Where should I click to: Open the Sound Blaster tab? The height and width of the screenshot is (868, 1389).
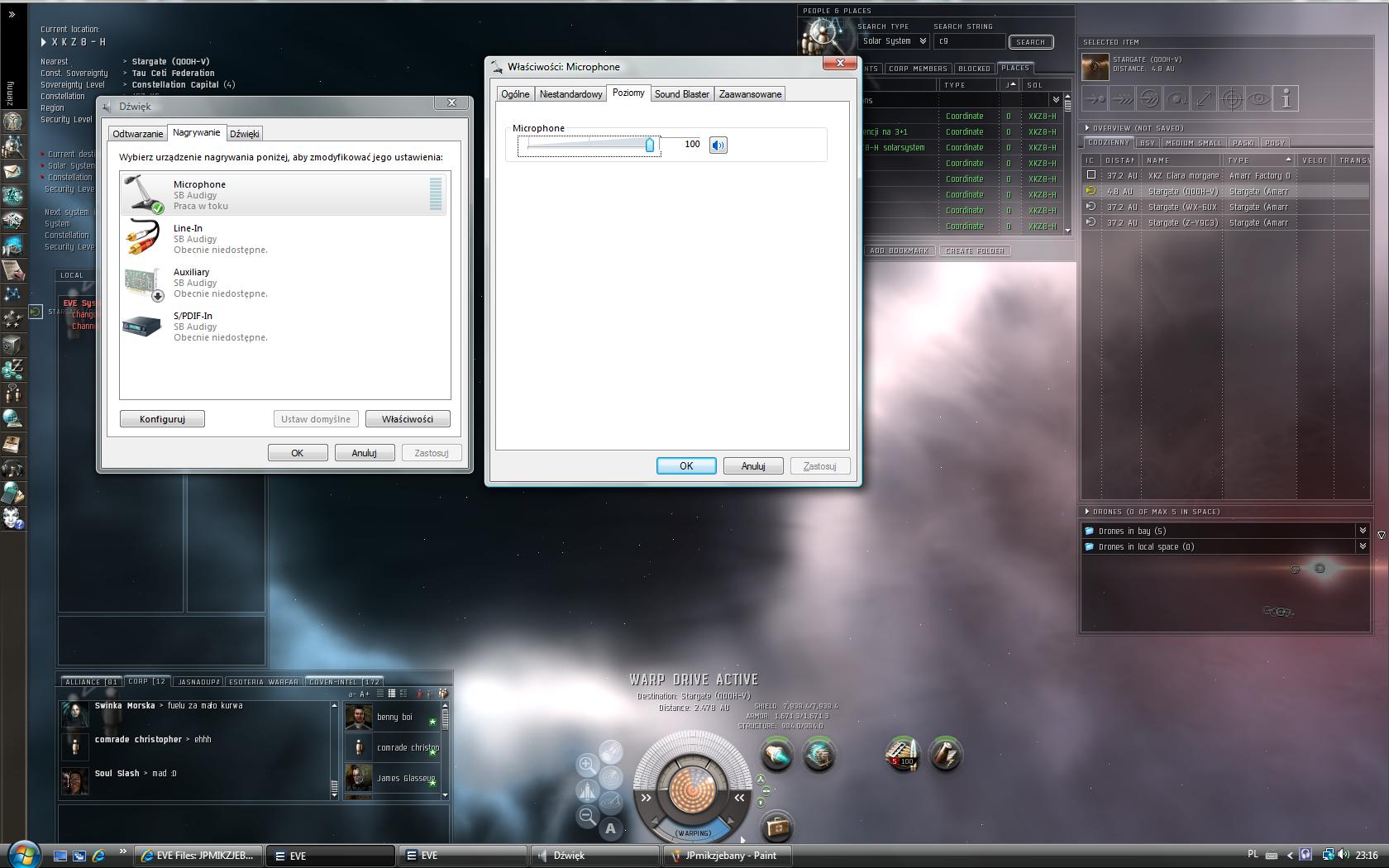682,94
